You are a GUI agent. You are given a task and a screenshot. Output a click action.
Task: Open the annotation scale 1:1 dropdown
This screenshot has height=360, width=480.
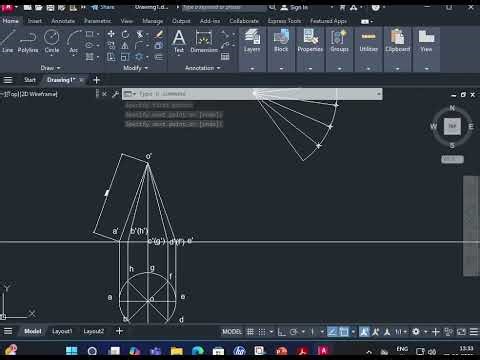point(401,332)
